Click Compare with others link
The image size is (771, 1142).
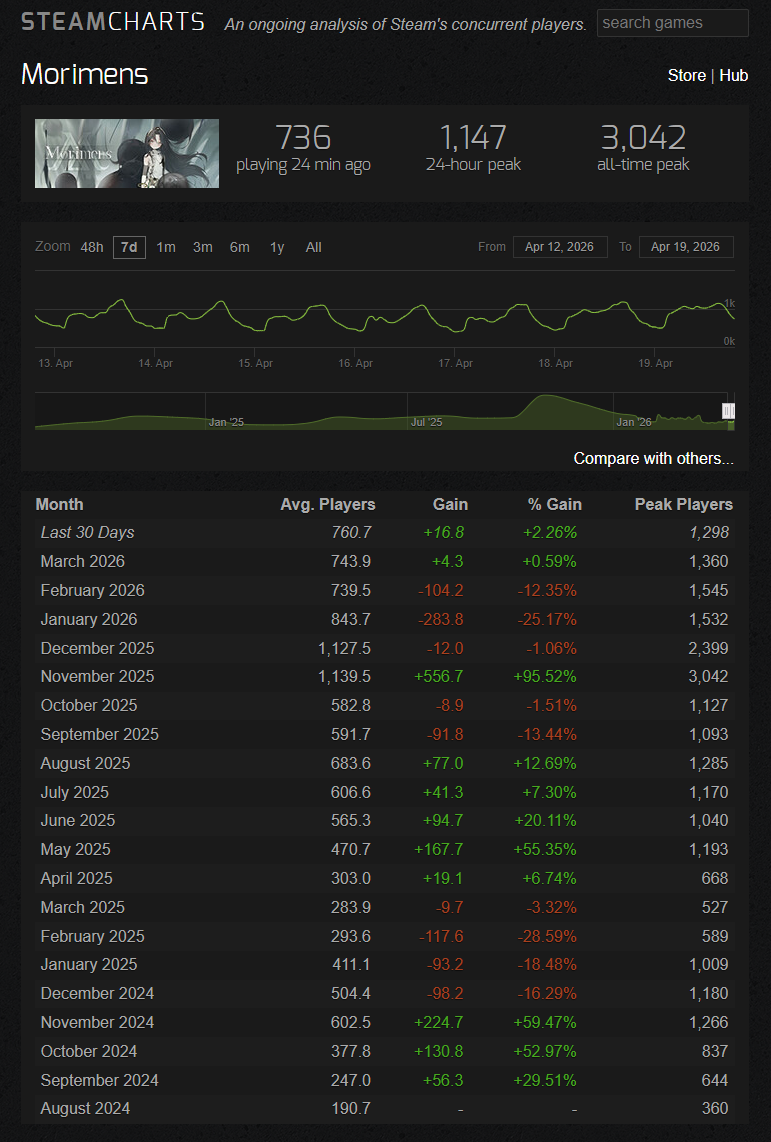[x=653, y=458]
